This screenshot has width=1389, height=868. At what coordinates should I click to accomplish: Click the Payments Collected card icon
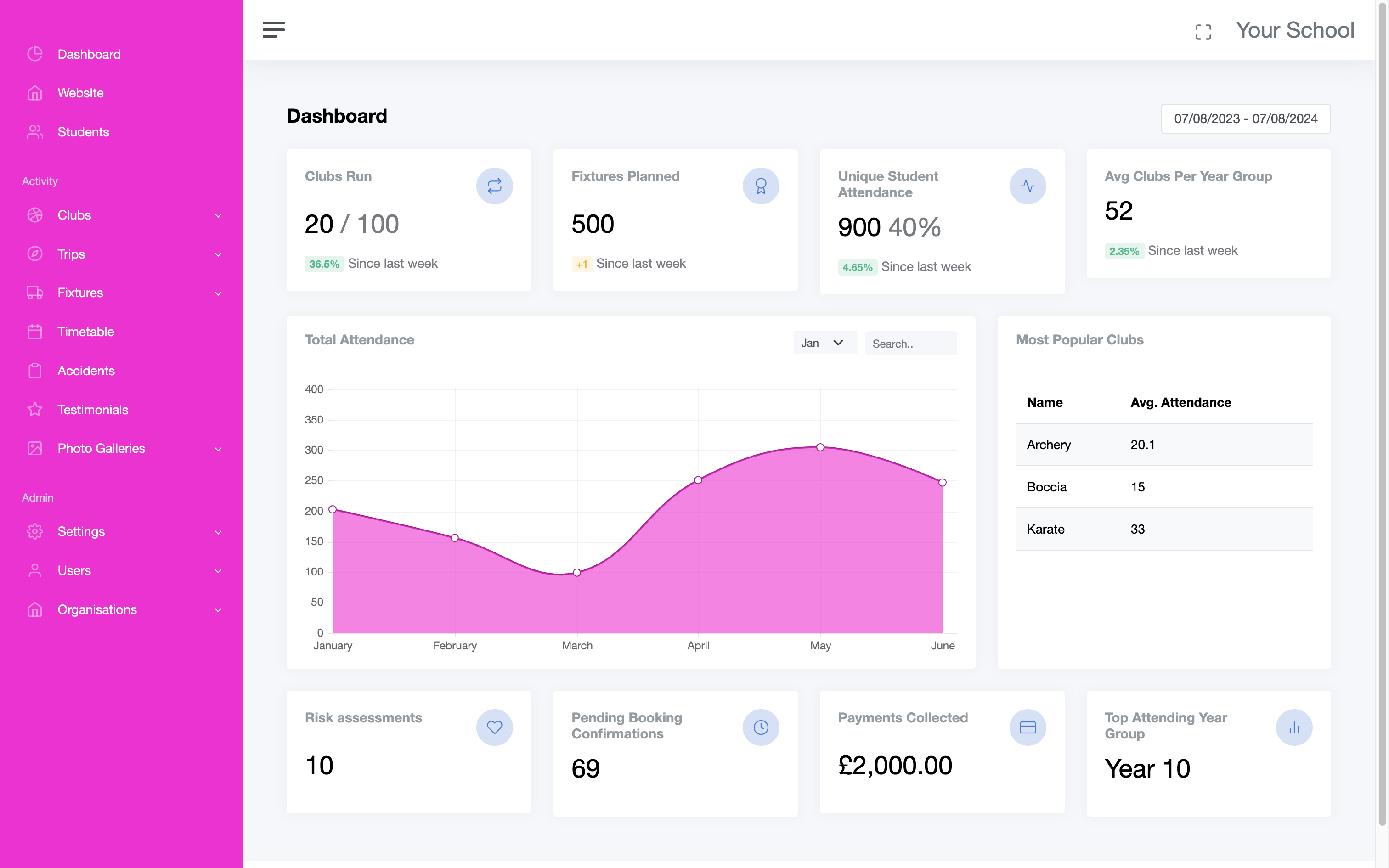click(x=1028, y=727)
